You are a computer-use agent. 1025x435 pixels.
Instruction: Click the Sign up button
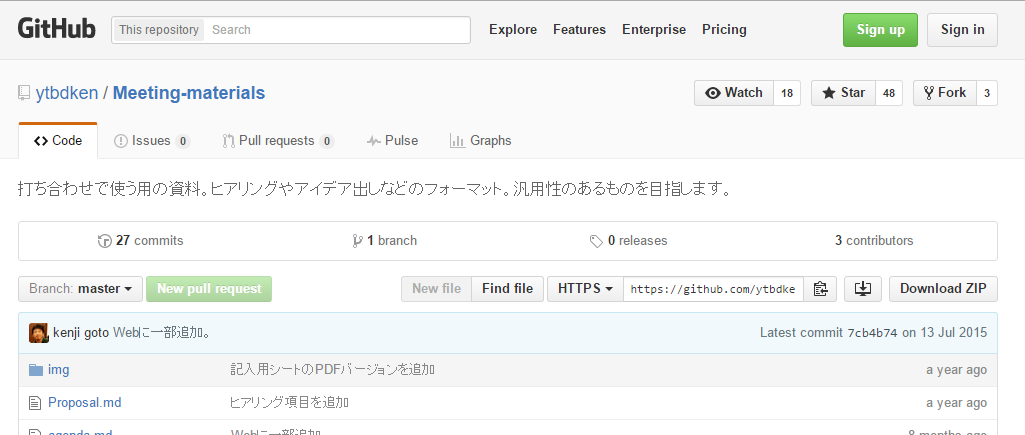click(x=880, y=30)
